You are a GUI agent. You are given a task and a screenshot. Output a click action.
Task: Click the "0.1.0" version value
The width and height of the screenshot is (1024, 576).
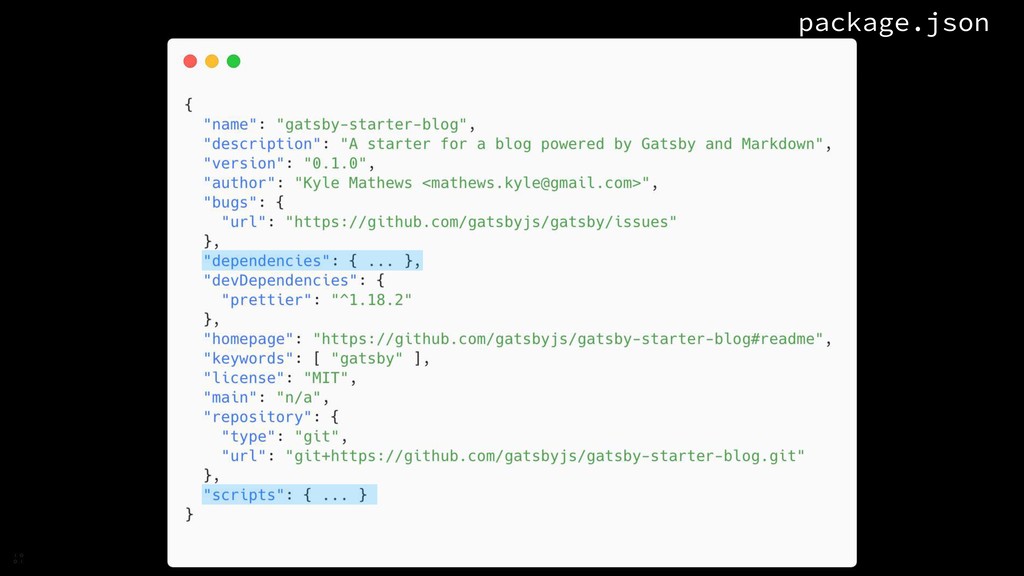[335, 163]
